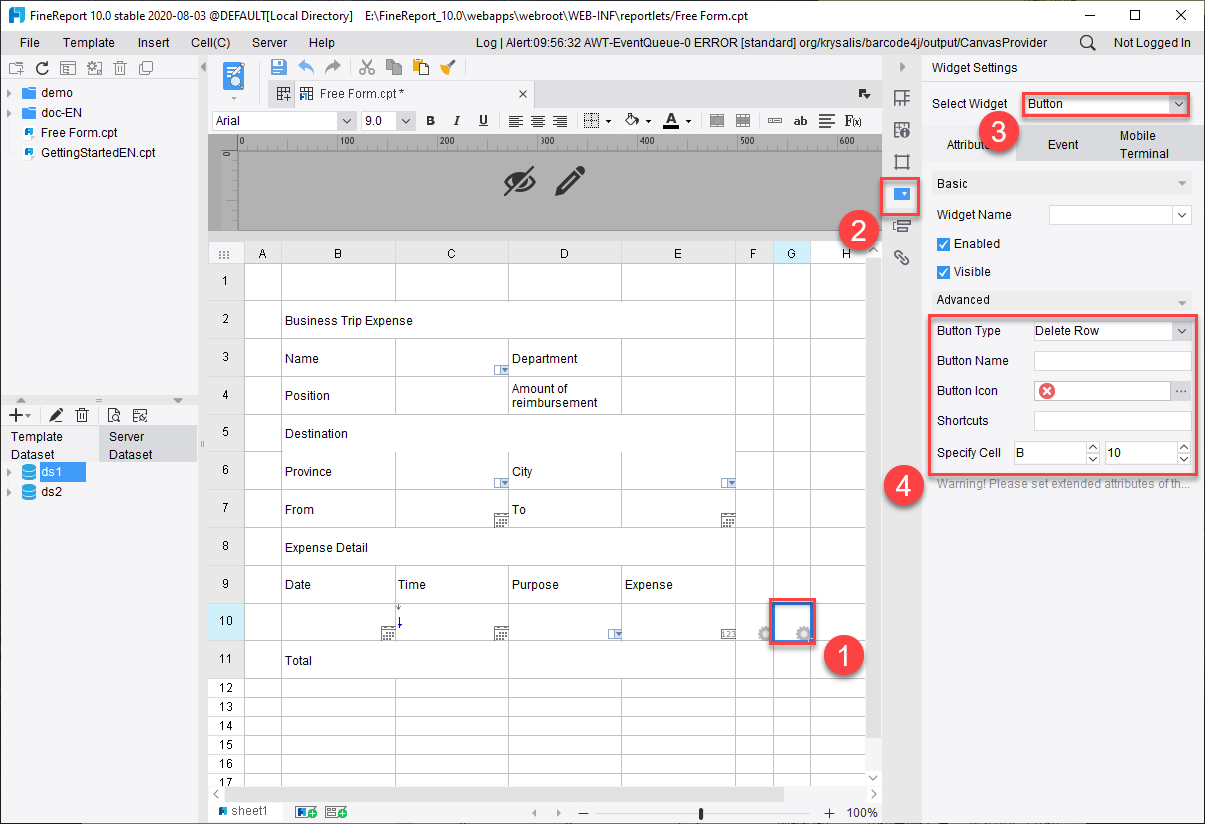Click the refresh icon in the directory toolbar
Viewport: 1205px width, 824px height.
40,67
